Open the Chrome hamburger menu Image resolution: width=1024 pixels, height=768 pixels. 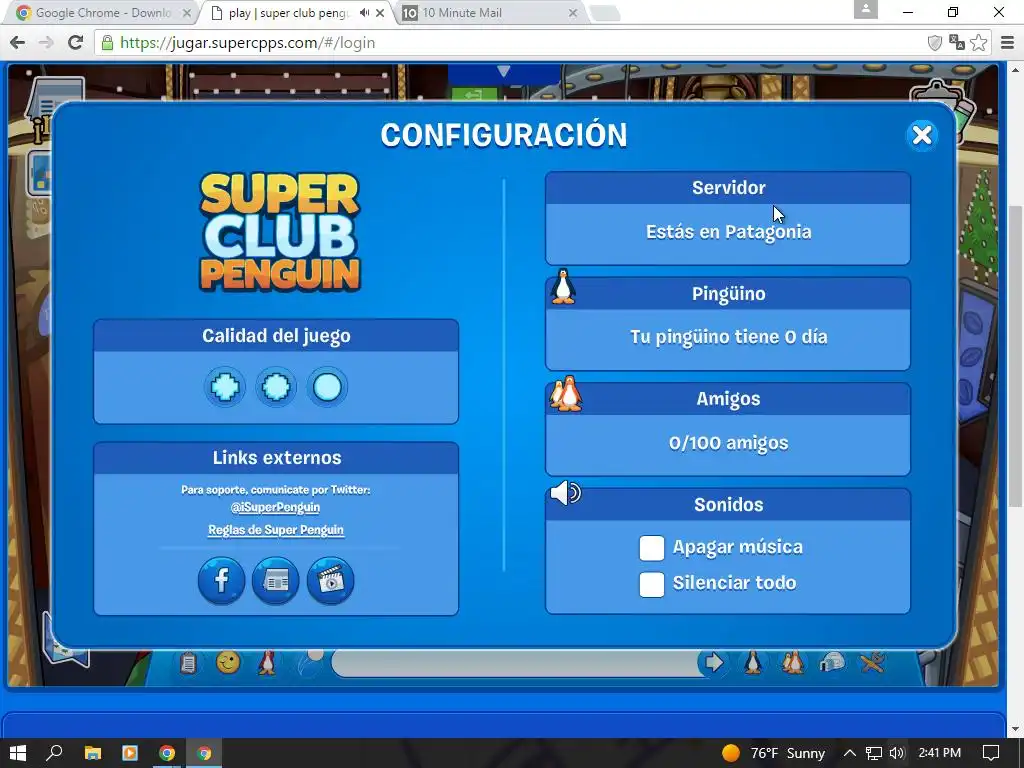1007,43
